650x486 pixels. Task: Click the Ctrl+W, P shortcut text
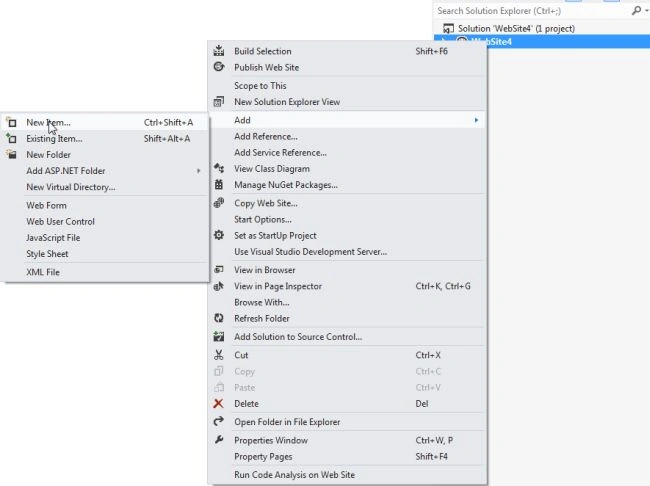[x=434, y=440]
